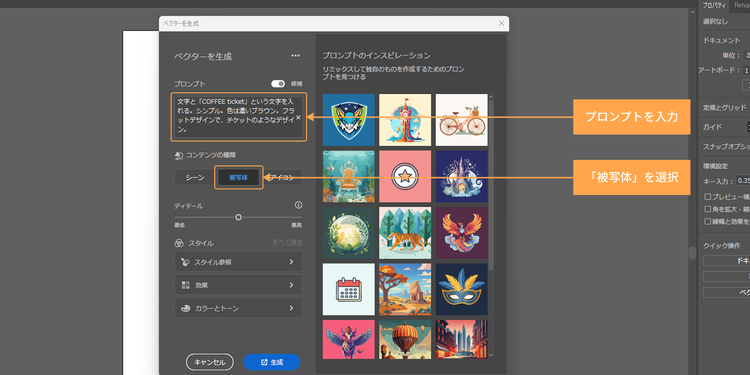Close the ベクターを生成 dialog
This screenshot has height=375, width=750.
click(501, 23)
